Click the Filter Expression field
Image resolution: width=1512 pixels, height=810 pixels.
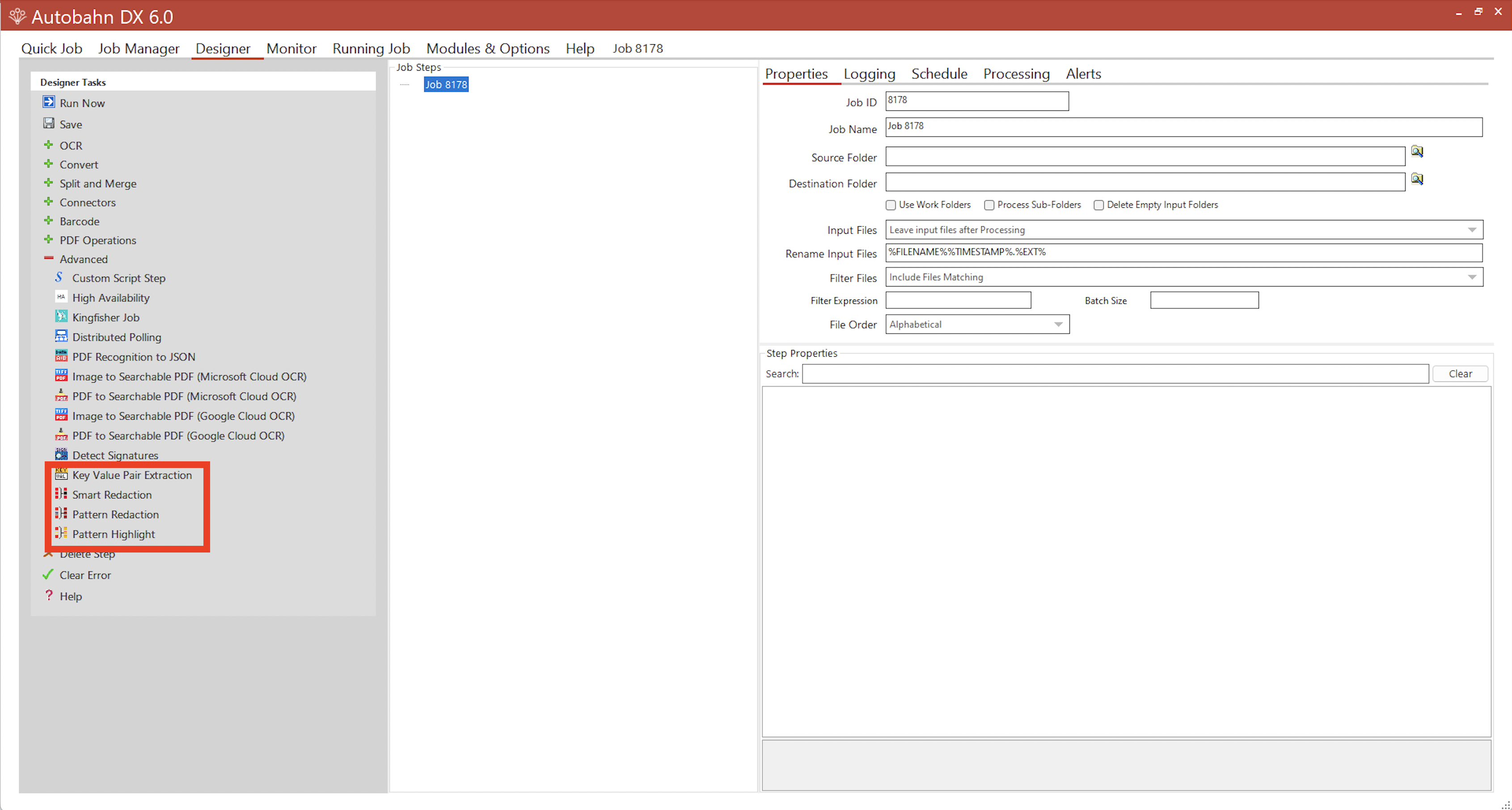pos(958,300)
